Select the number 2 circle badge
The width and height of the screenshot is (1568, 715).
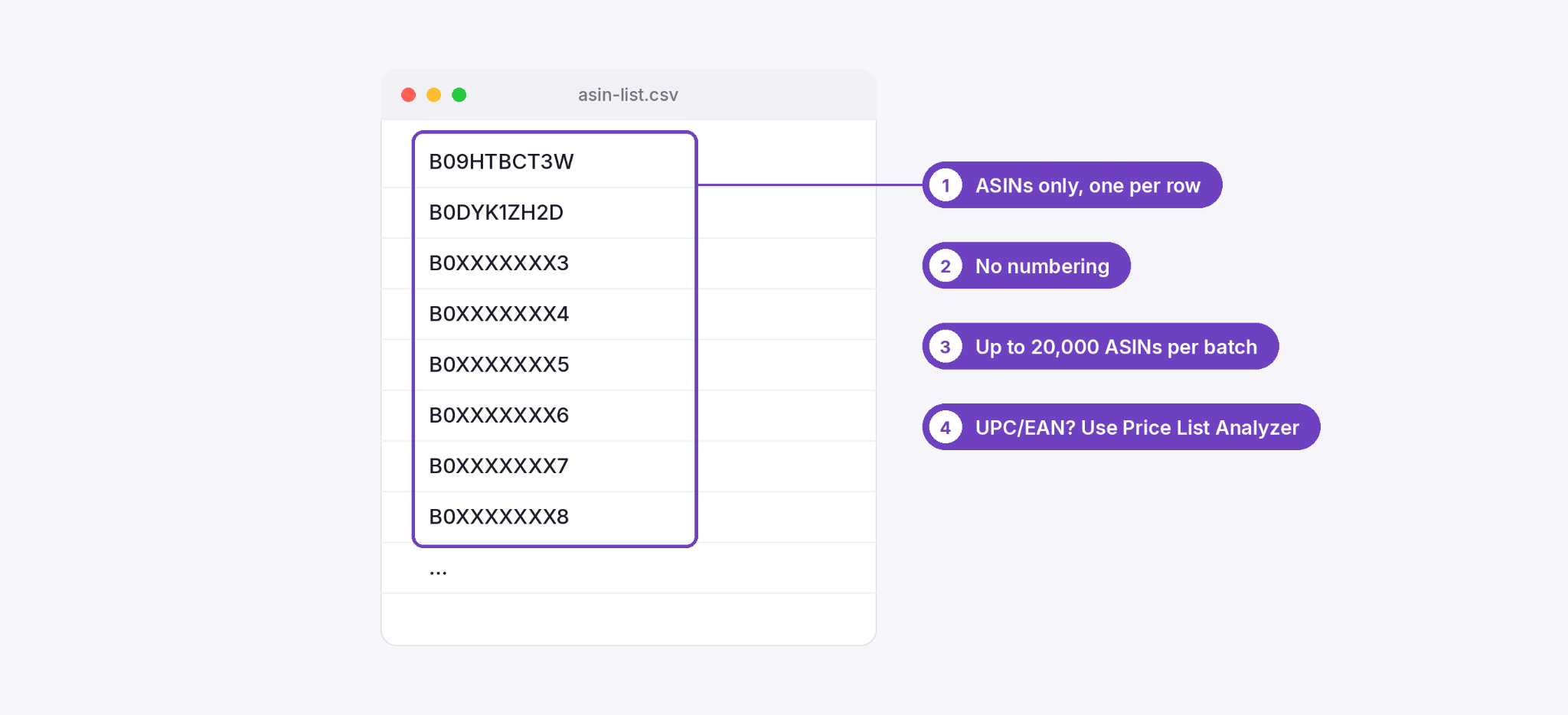(x=946, y=266)
